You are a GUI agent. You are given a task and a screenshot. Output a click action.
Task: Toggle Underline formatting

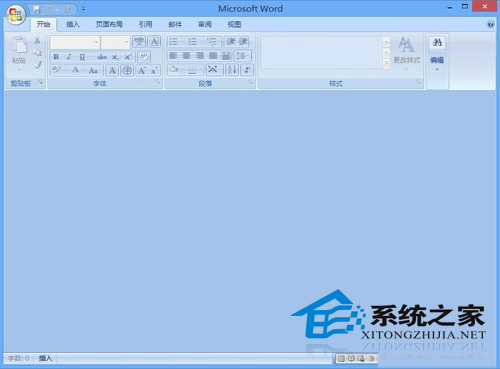pyautogui.click(x=82, y=57)
